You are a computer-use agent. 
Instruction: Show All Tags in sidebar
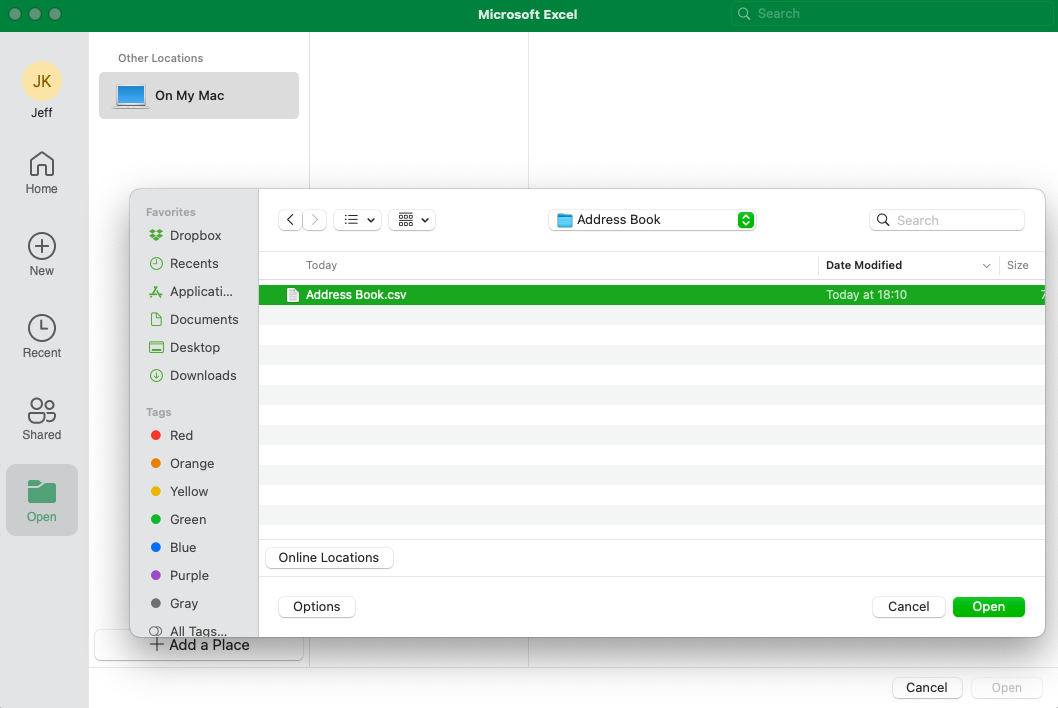click(x=188, y=631)
